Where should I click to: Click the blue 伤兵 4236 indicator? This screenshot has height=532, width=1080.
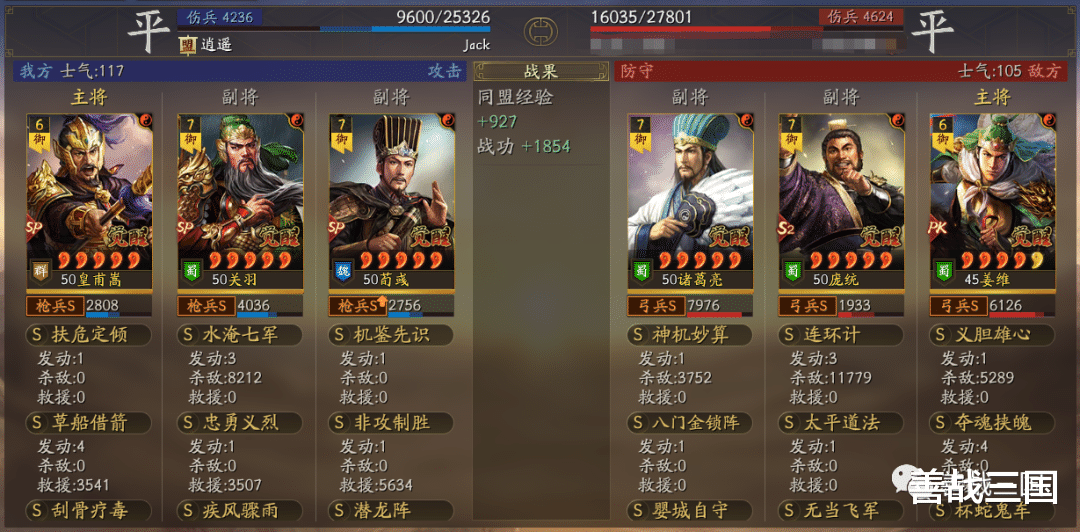click(219, 17)
